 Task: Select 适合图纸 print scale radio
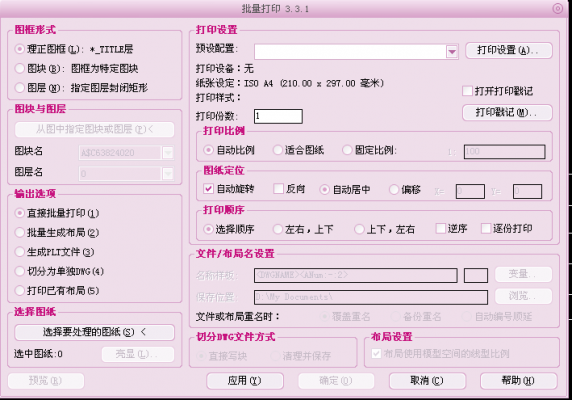[278, 150]
